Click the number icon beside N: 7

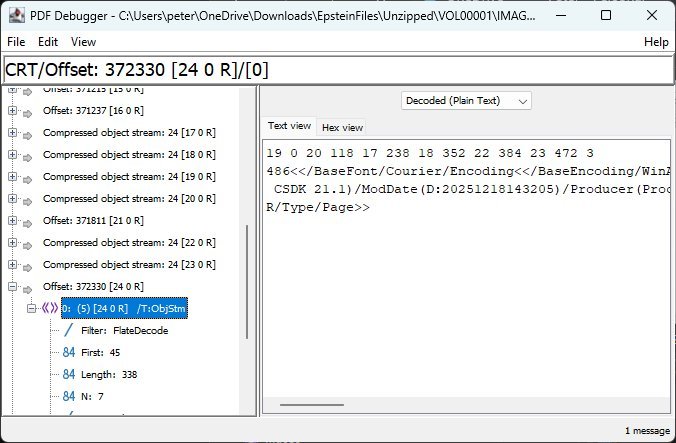tap(68, 396)
